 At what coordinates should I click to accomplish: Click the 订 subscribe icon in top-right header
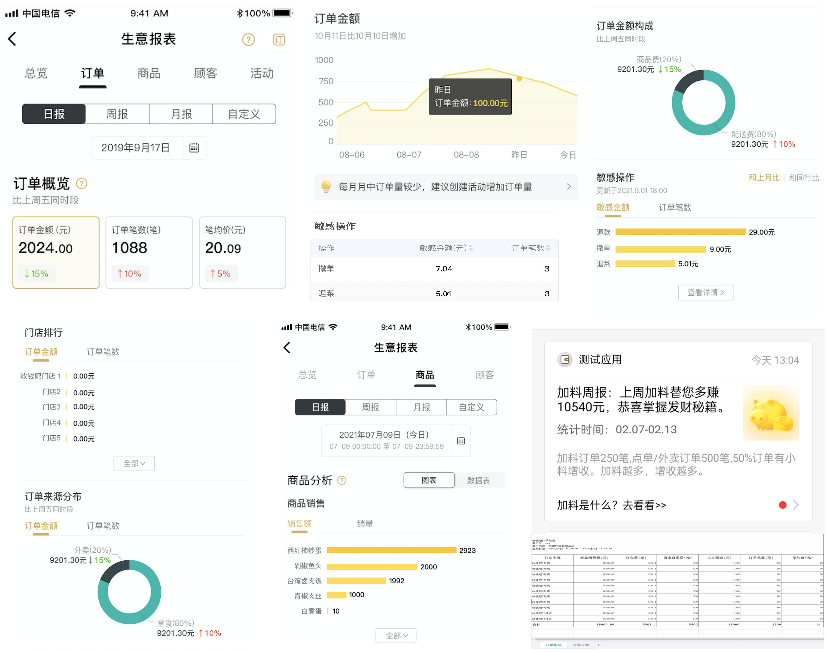pyautogui.click(x=279, y=40)
